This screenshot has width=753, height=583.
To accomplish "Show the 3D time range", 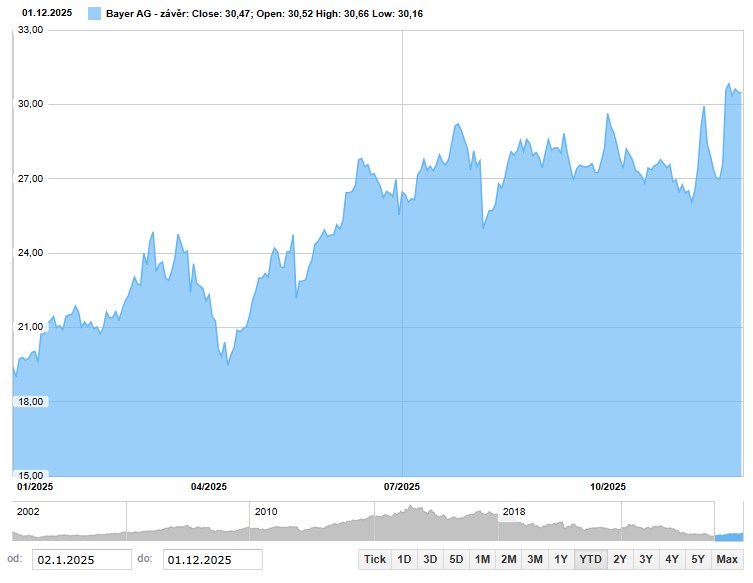I will [430, 559].
